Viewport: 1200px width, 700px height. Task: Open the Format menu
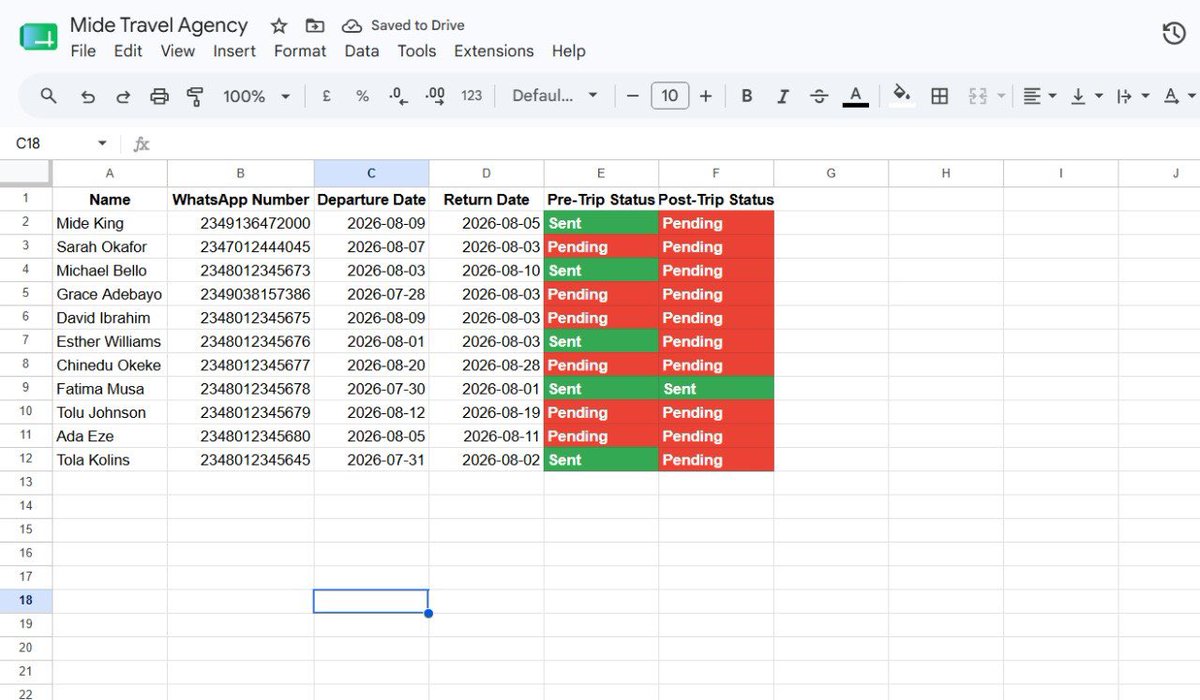300,51
